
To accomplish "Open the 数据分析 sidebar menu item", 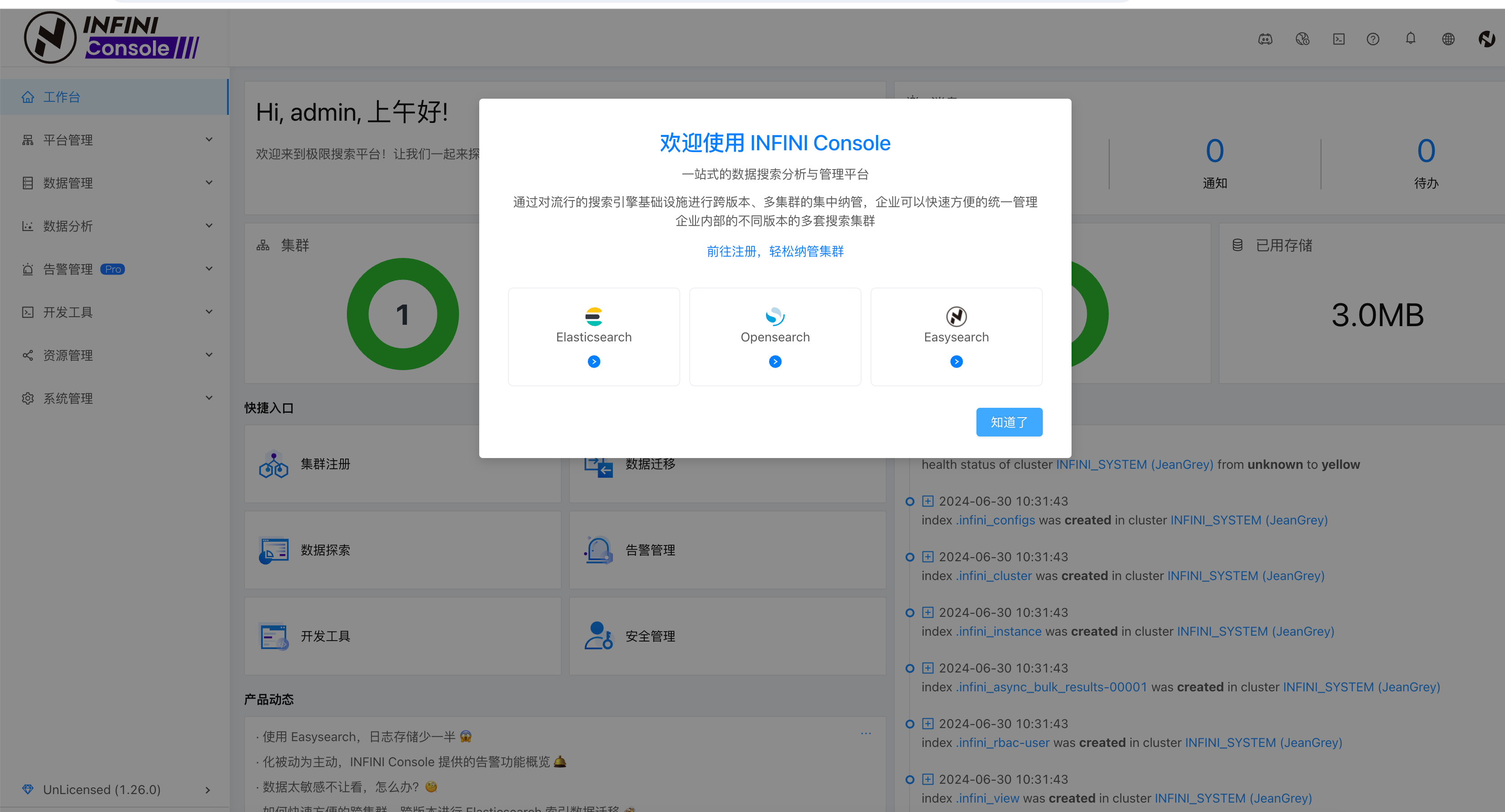I will coord(115,226).
